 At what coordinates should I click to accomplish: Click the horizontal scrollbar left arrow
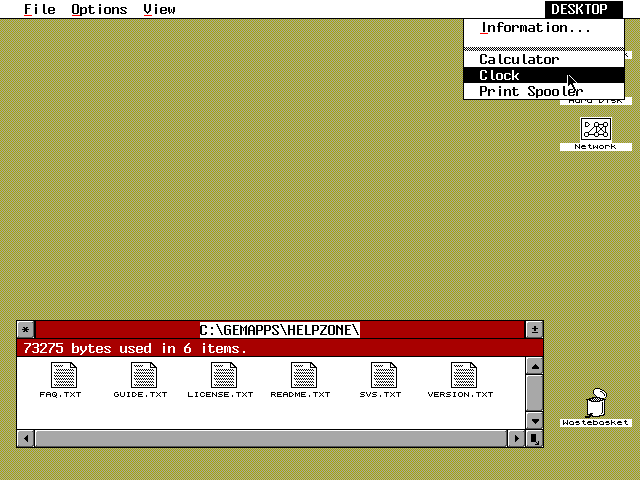point(26,439)
